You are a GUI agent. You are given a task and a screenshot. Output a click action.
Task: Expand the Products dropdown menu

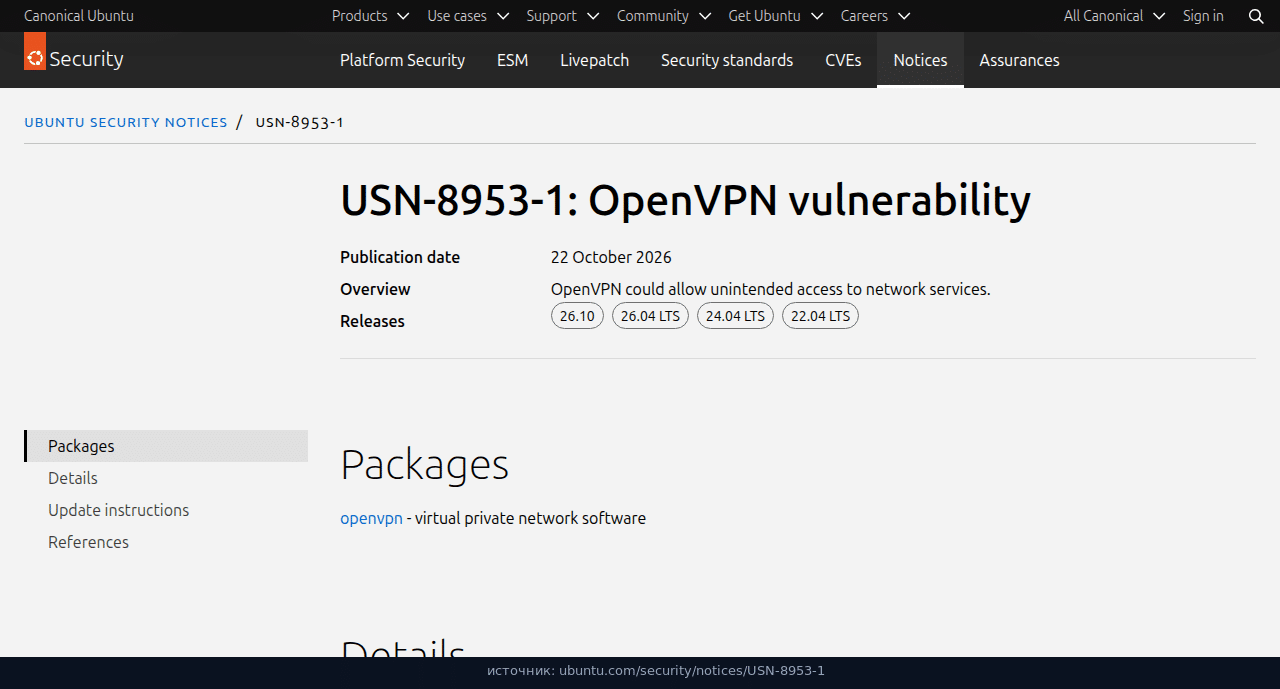coord(370,16)
